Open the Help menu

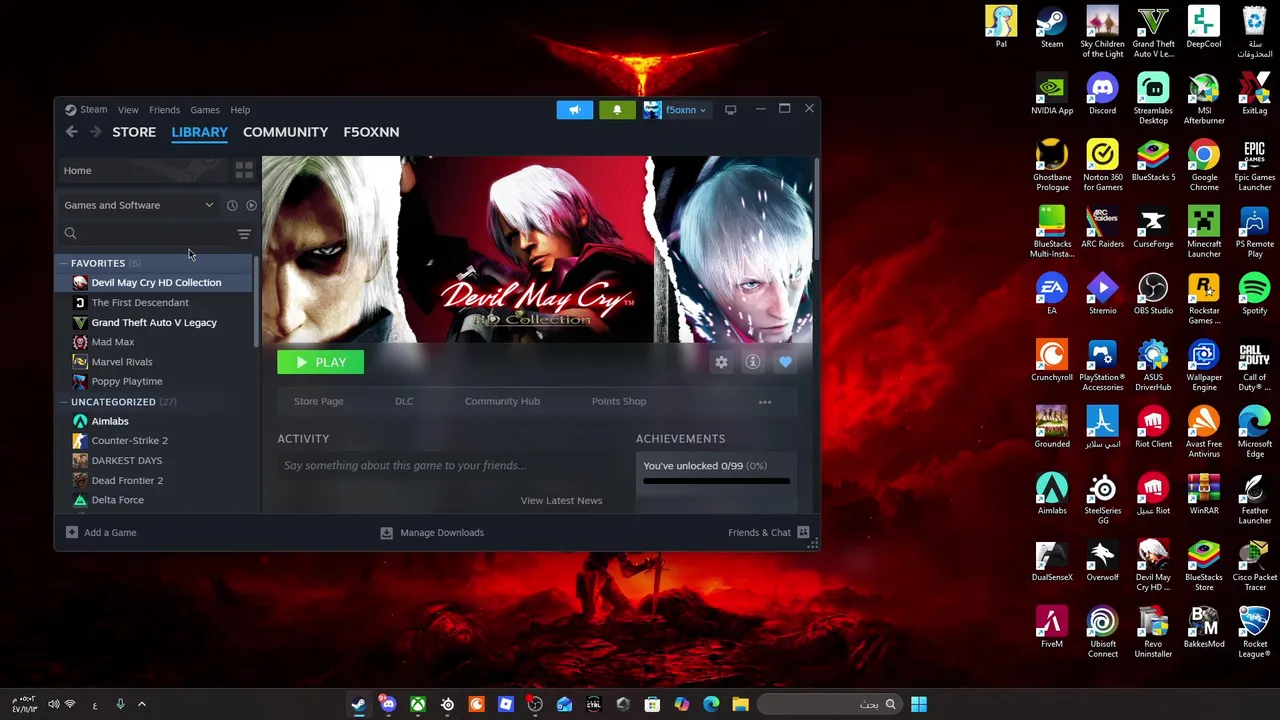(x=240, y=110)
